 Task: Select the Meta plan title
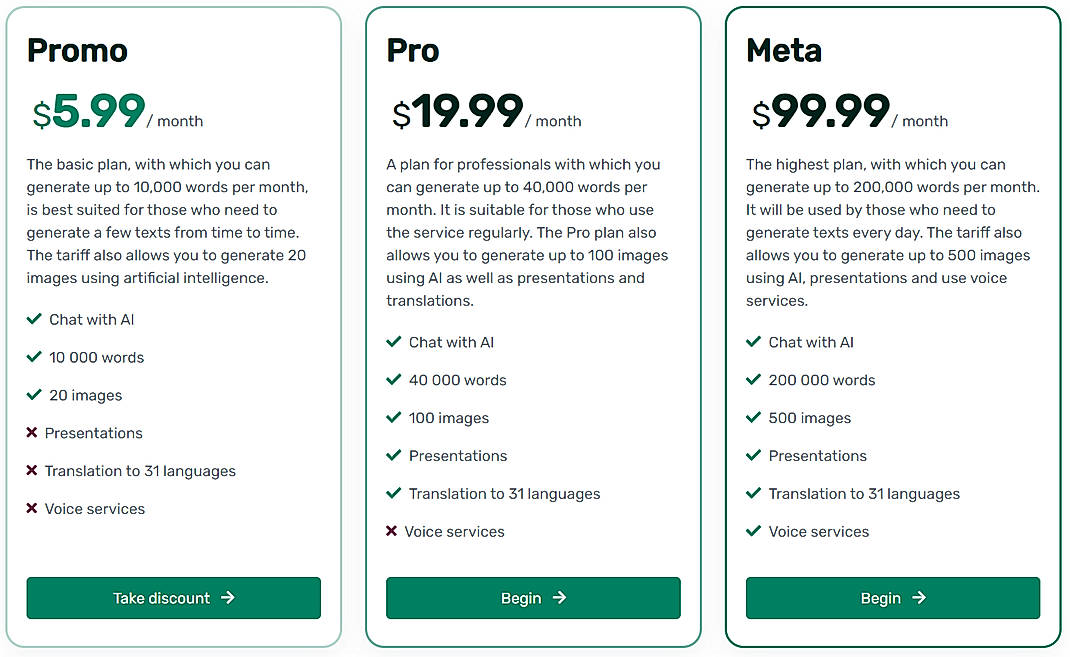[x=783, y=50]
